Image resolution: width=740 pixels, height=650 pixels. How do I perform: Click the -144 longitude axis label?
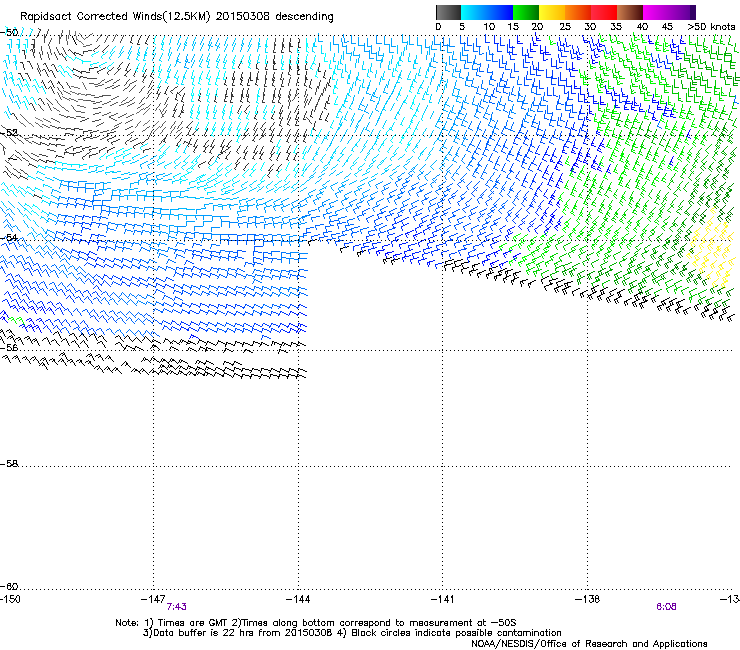[x=298, y=599]
